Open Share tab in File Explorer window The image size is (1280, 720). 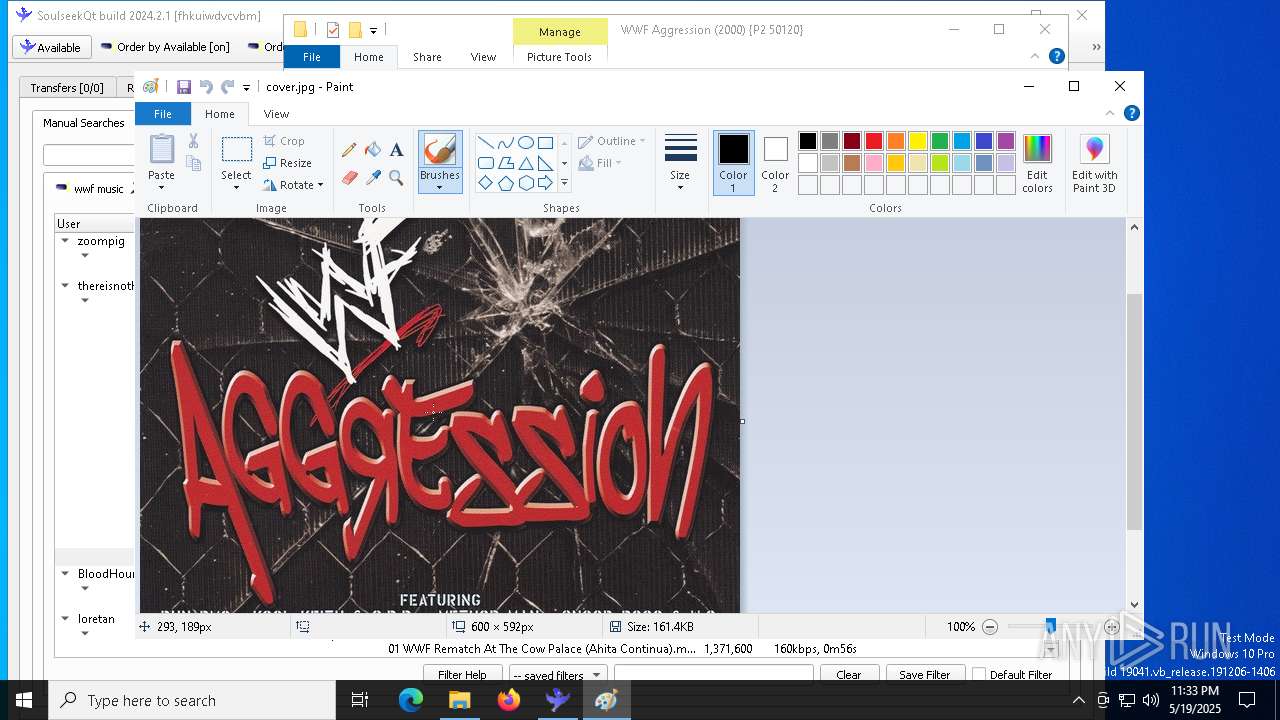pos(427,57)
